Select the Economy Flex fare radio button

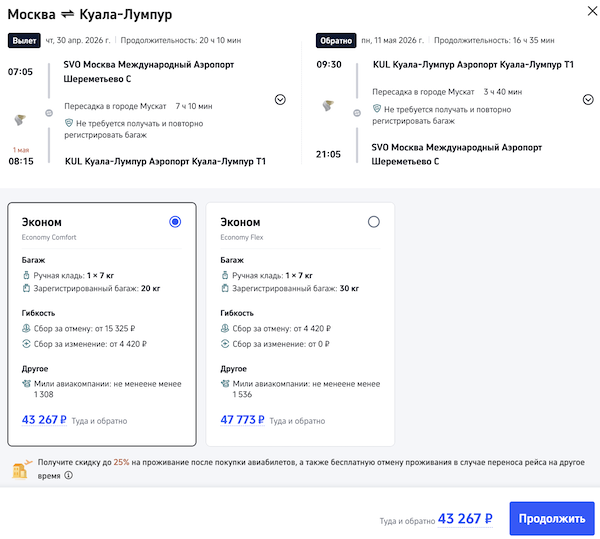pos(374,222)
